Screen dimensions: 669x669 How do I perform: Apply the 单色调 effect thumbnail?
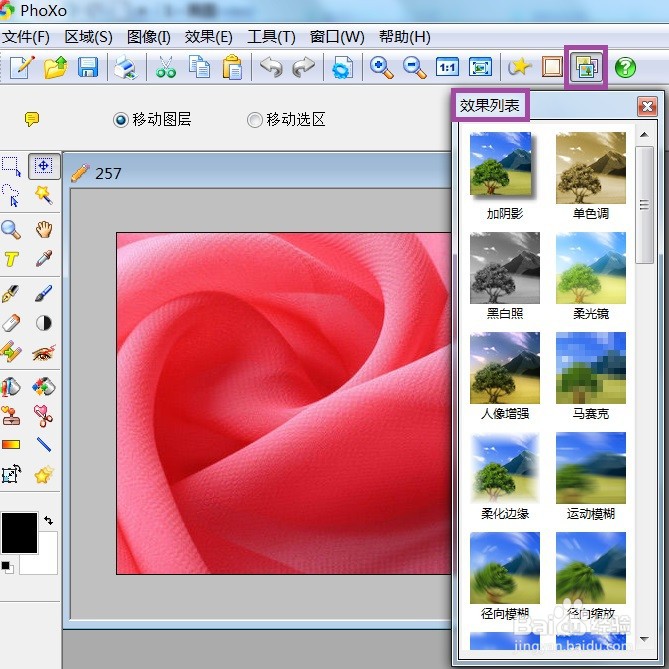tap(590, 167)
